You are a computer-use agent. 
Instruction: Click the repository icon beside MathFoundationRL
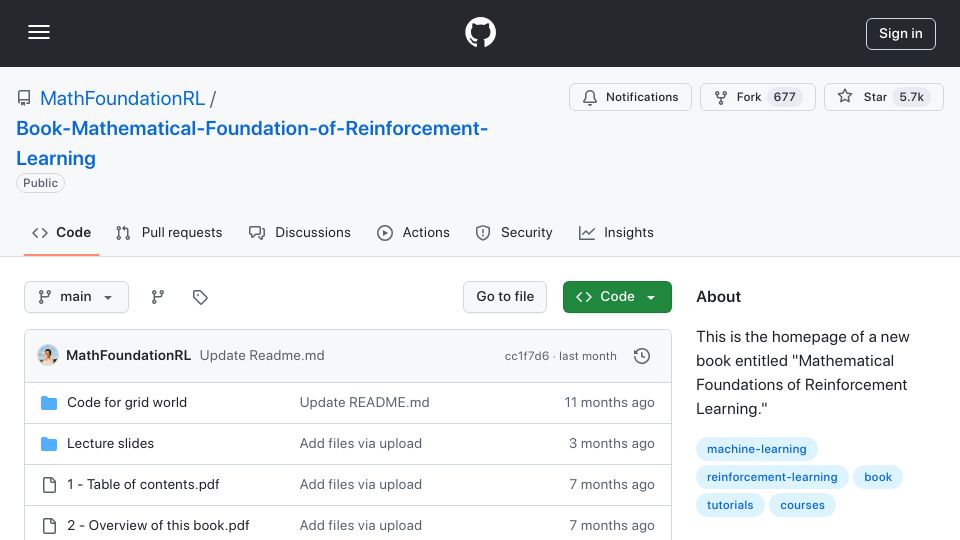(x=24, y=98)
